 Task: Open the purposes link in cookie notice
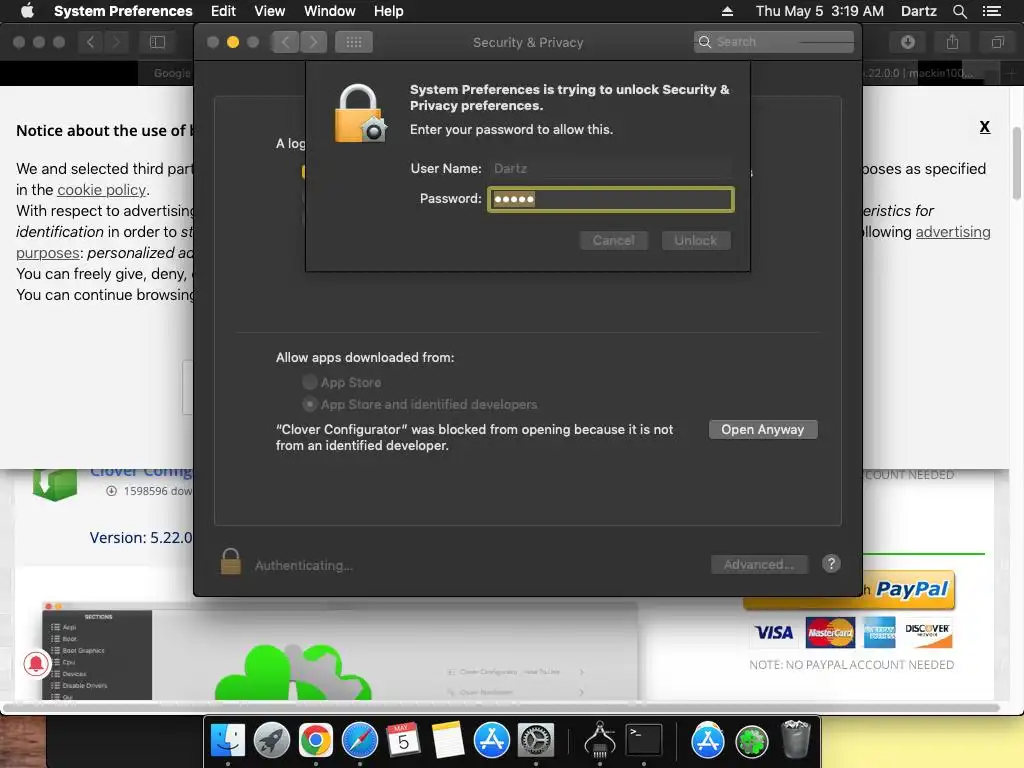coord(48,253)
